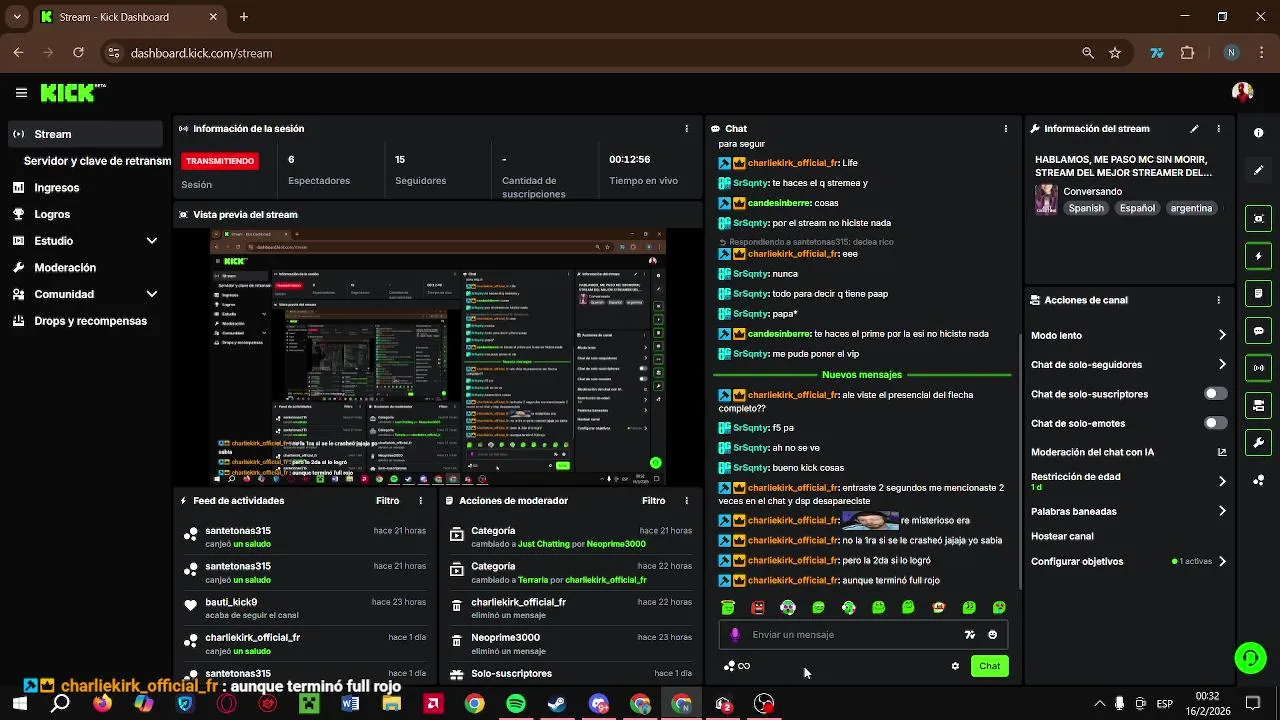Viewport: 1280px width, 720px height.
Task: Toggle Chat de solo-emotes switch
Action: [x=1215, y=423]
